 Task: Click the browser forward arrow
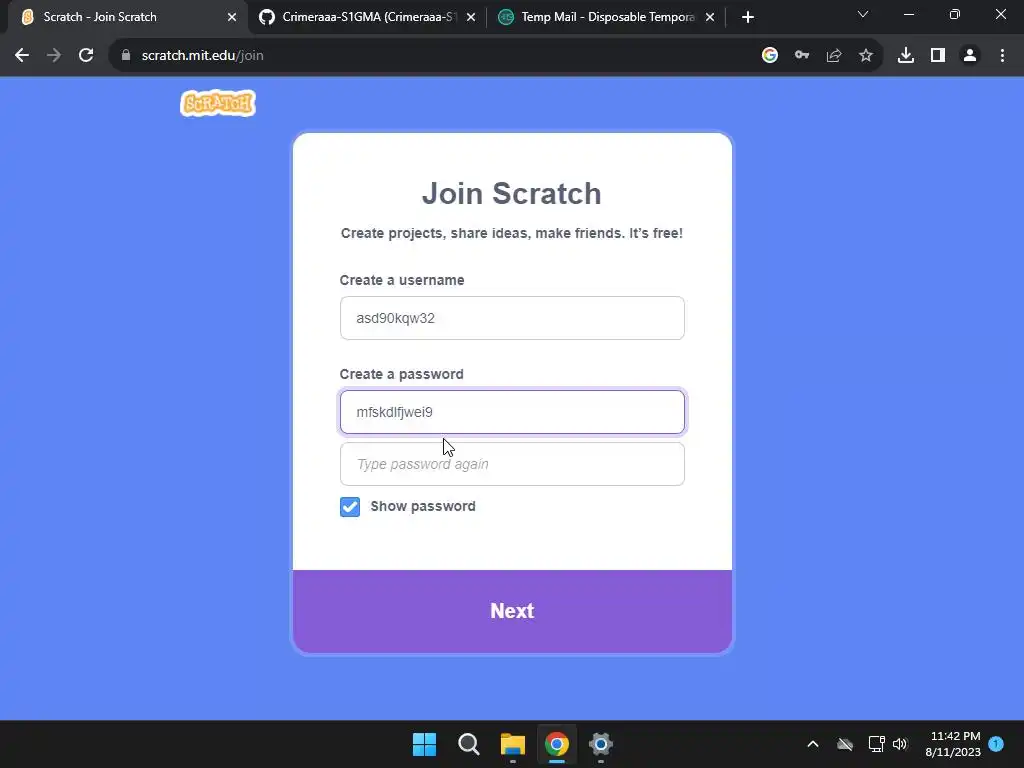[x=54, y=56]
